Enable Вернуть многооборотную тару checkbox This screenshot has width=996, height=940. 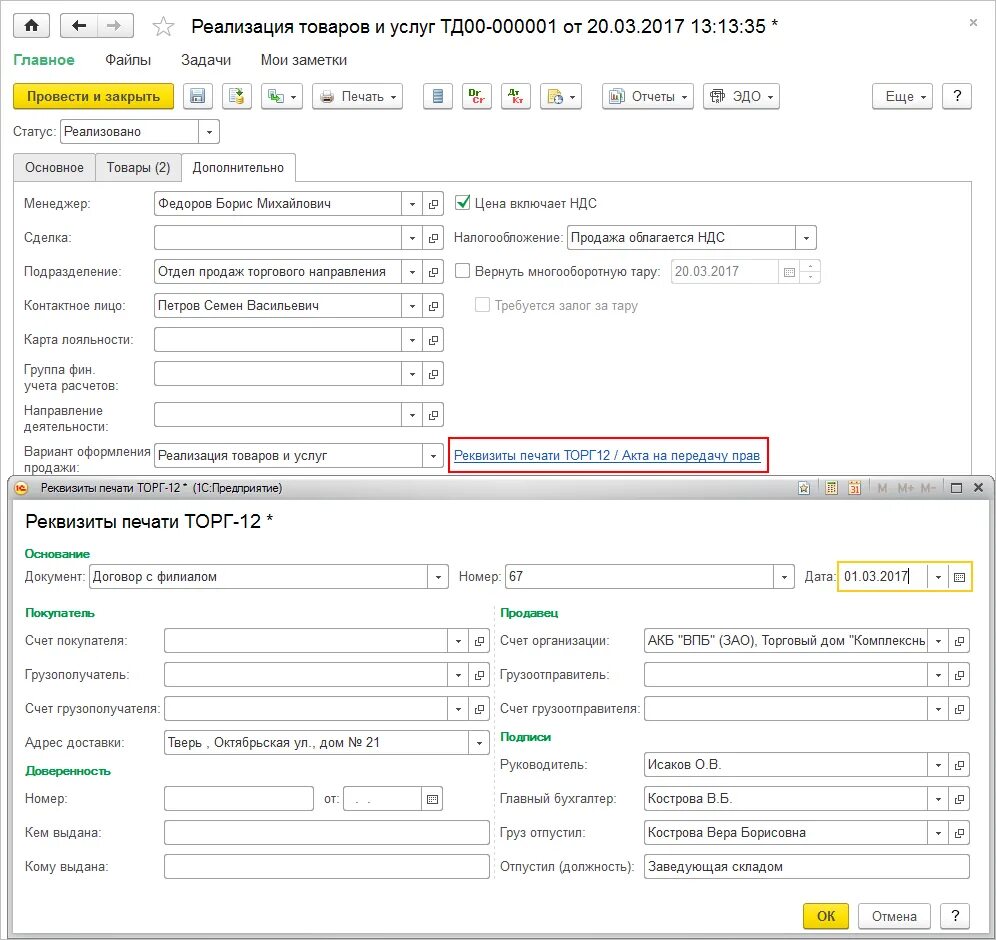463,271
